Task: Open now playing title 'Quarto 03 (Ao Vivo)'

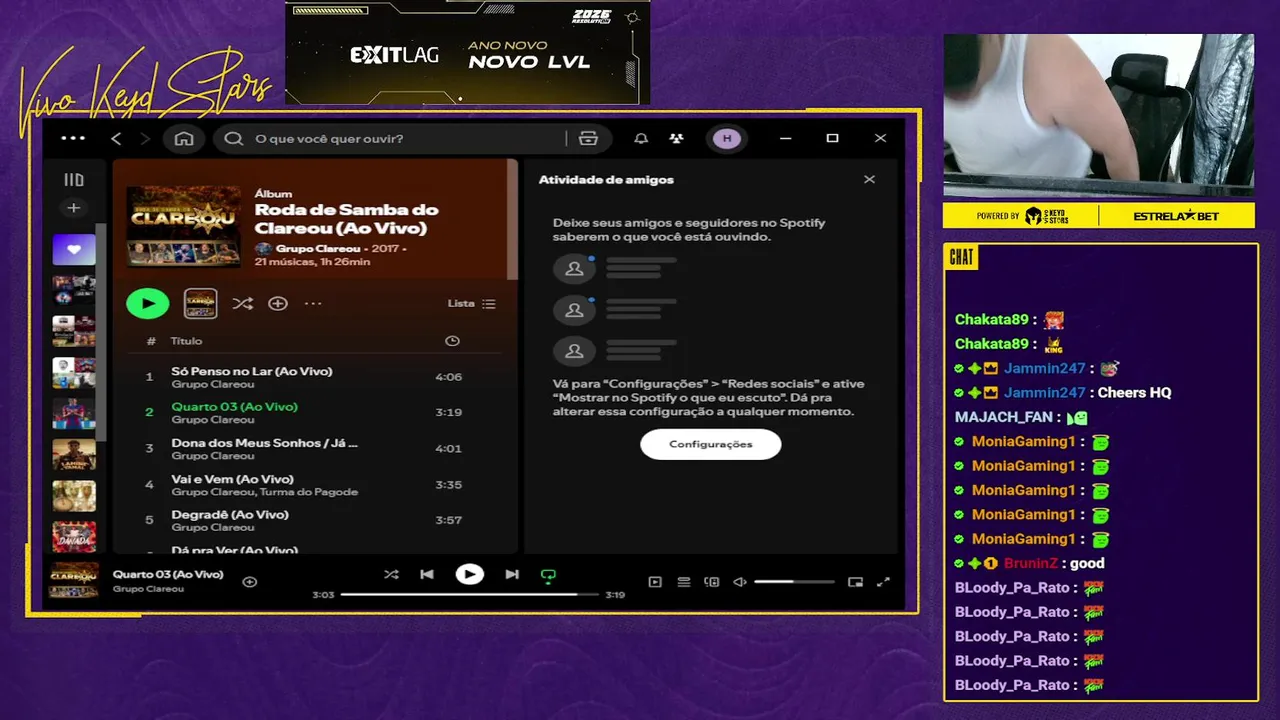Action: [x=168, y=574]
